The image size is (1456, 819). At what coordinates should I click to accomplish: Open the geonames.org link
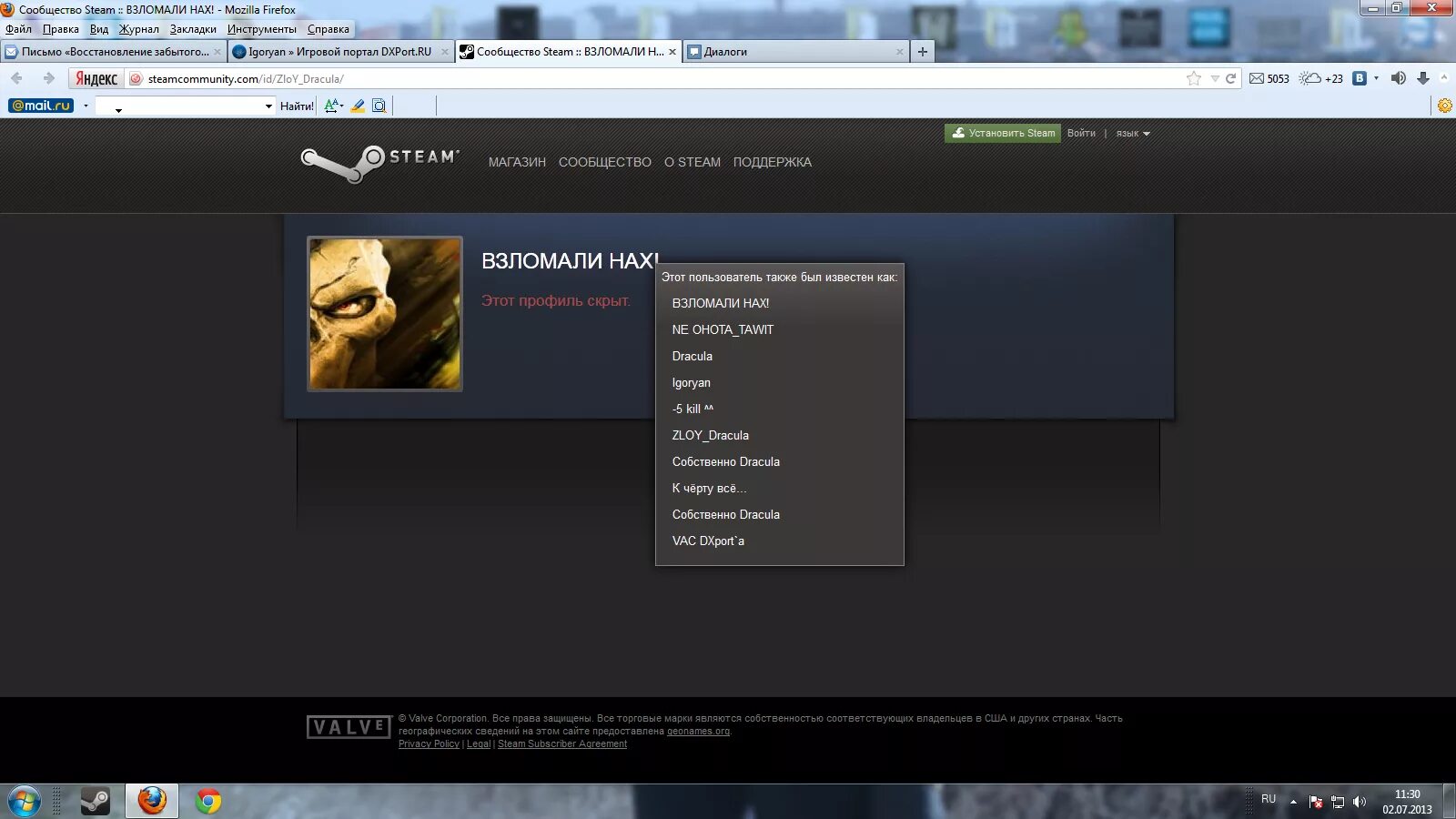pyautogui.click(x=698, y=731)
